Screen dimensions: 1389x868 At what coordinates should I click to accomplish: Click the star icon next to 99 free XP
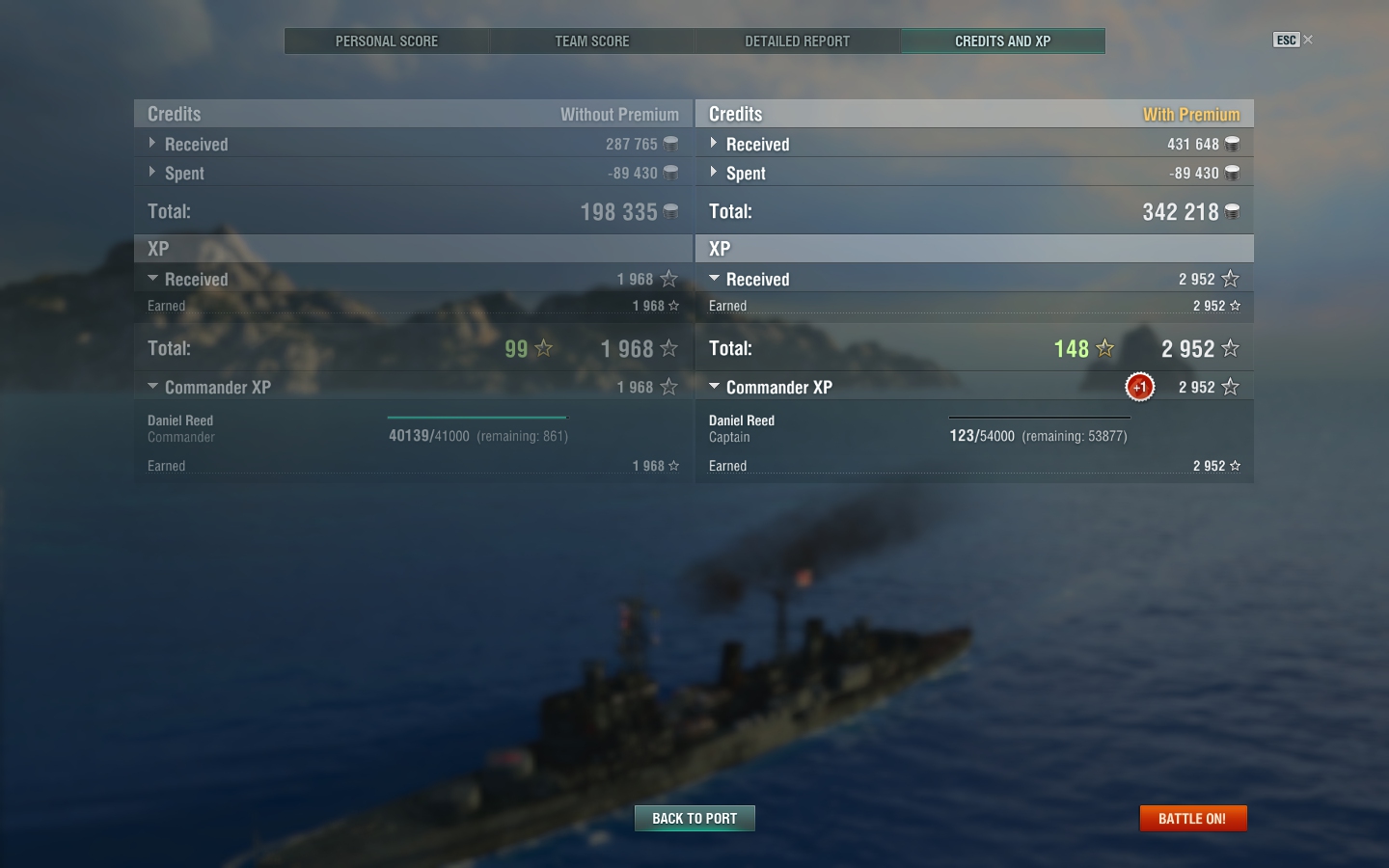[544, 348]
